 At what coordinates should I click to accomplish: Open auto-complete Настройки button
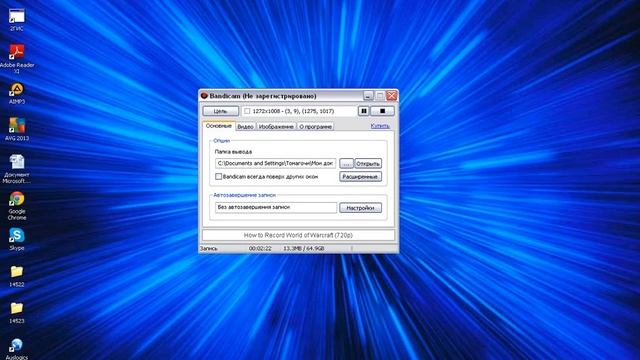coord(360,208)
